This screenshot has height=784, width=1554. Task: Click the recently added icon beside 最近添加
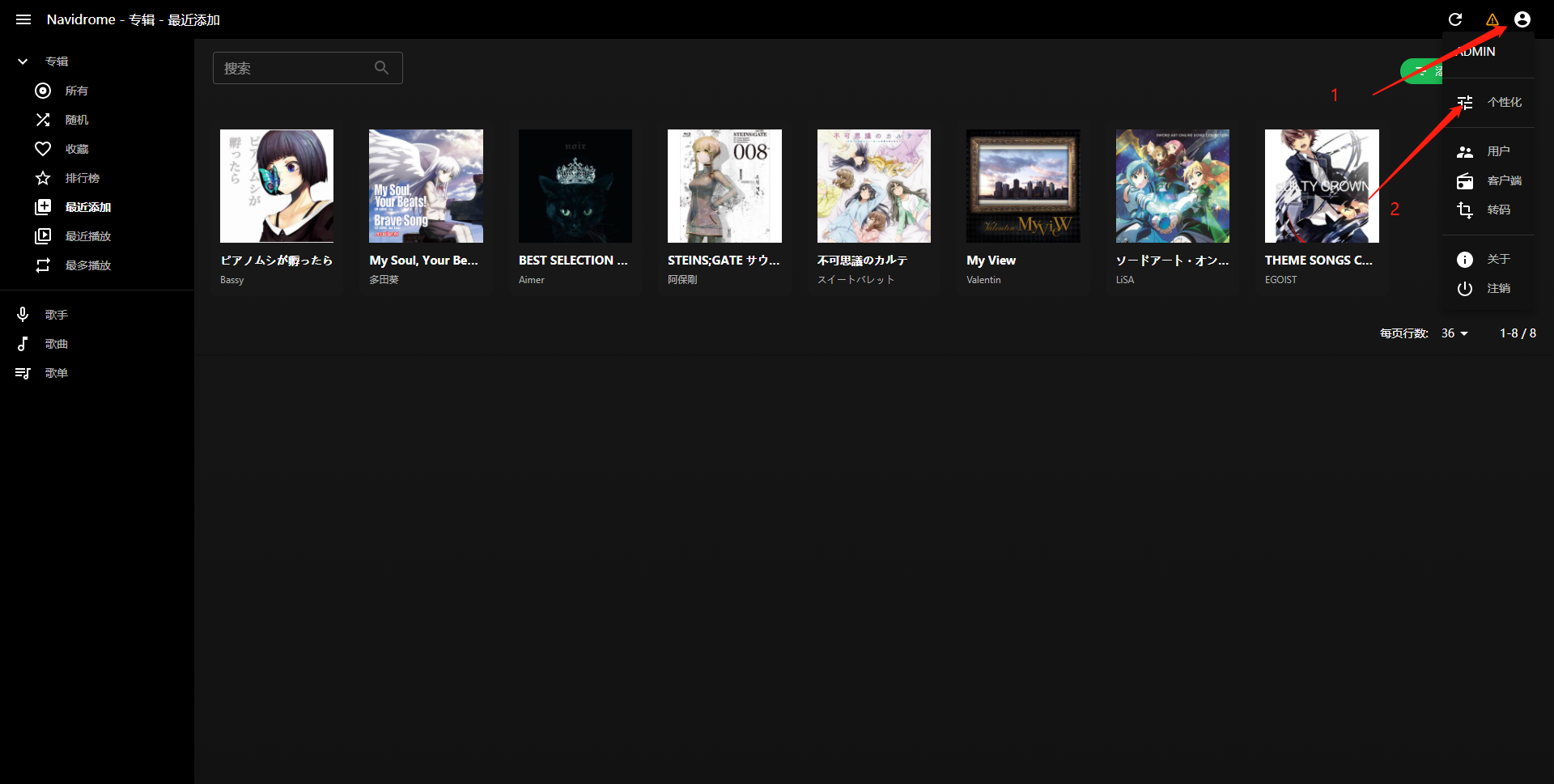point(43,207)
